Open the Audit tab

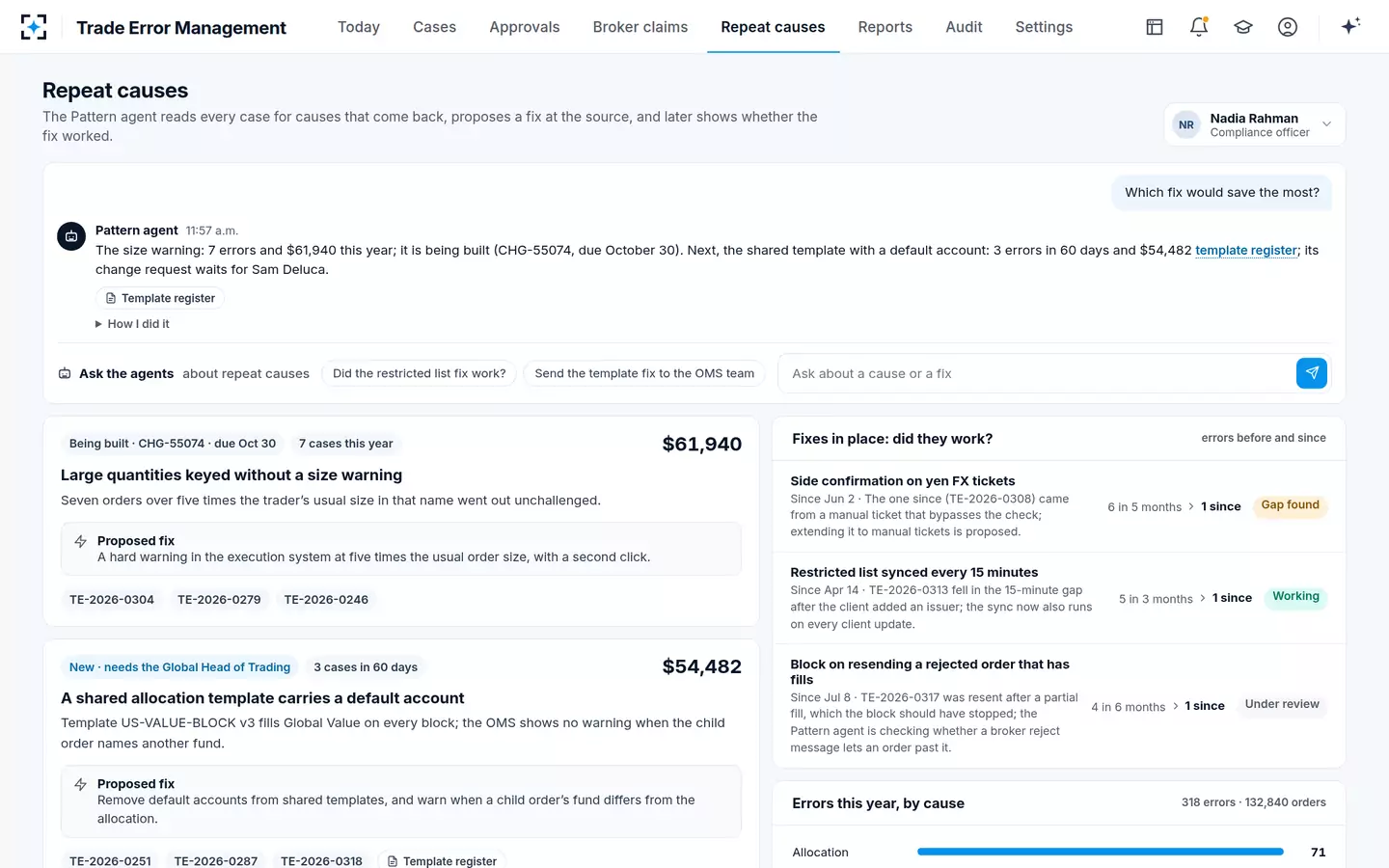pyautogui.click(x=964, y=27)
